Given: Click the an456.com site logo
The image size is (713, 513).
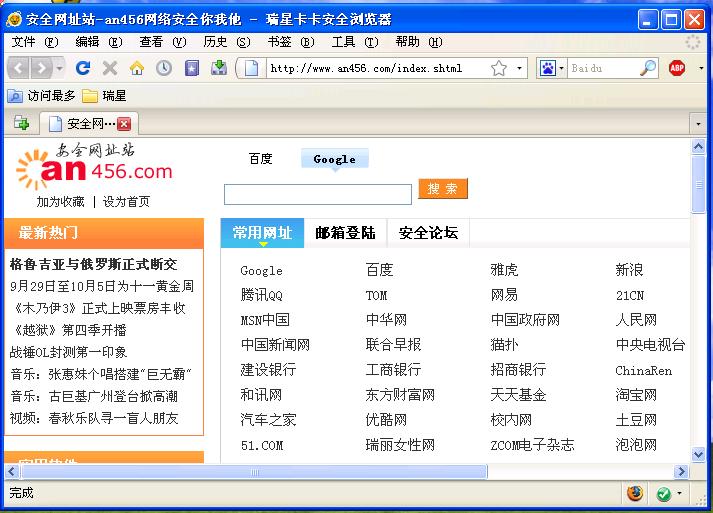Looking at the screenshot, I should coord(94,166).
